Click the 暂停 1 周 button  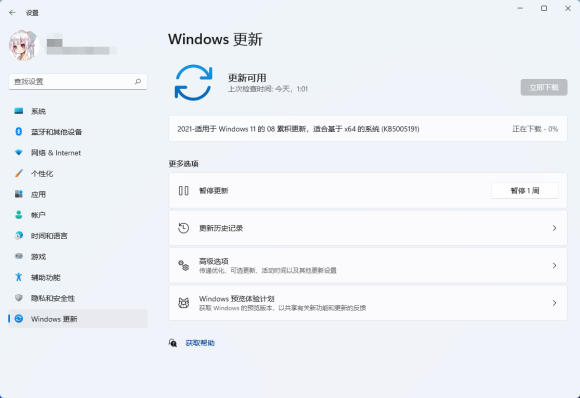tap(525, 190)
